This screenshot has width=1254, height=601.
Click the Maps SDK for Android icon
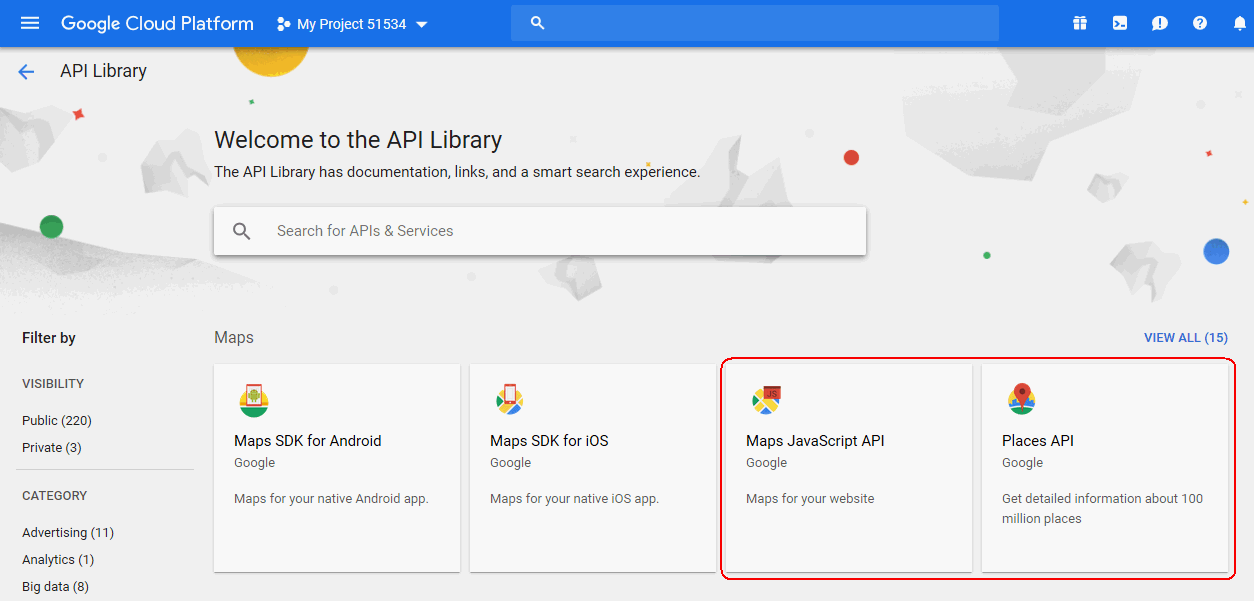tap(254, 400)
